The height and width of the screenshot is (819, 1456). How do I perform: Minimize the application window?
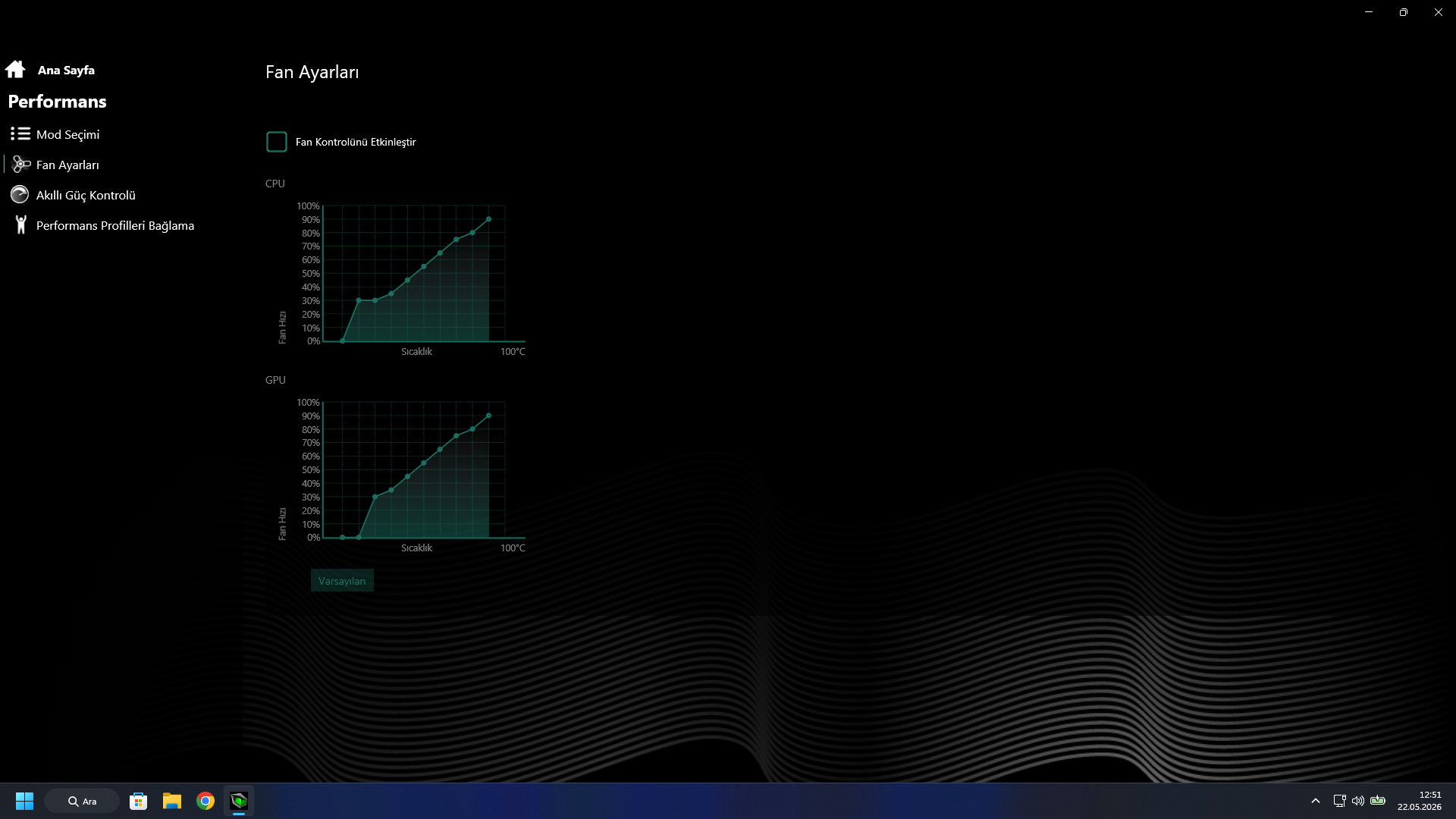coord(1369,12)
